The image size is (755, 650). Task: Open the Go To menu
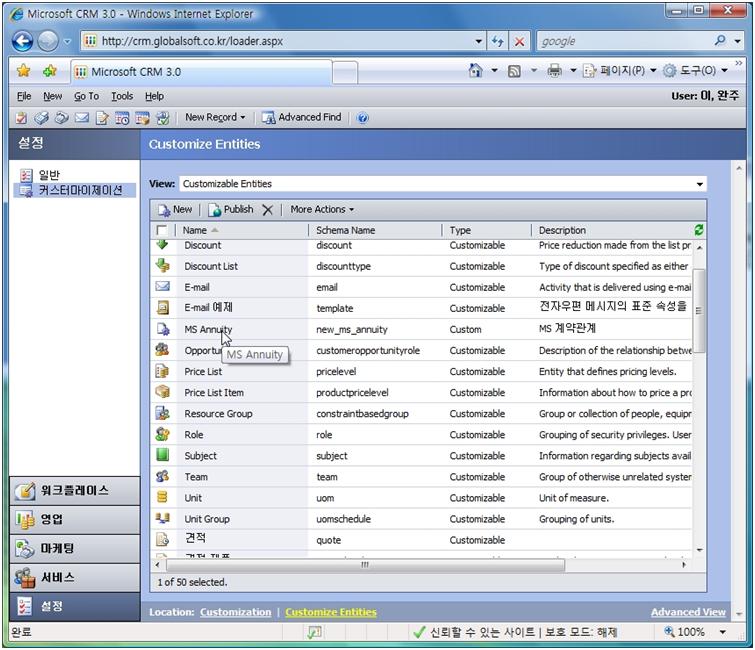[86, 96]
